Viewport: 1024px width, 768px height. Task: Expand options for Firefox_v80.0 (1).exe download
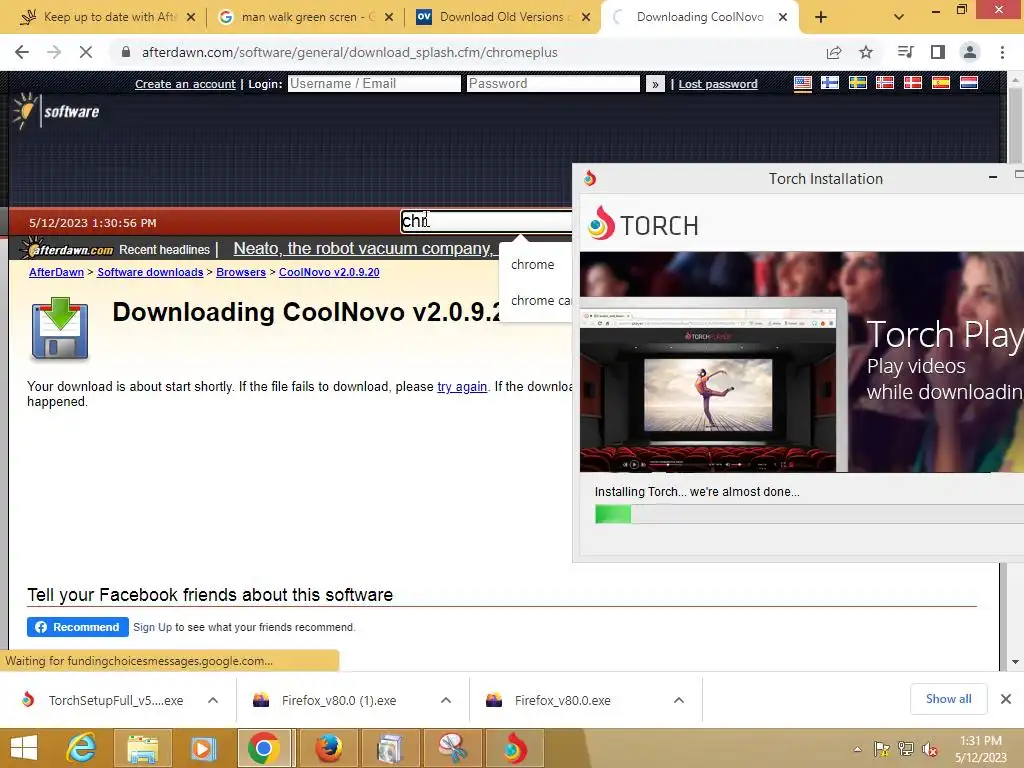[446, 700]
